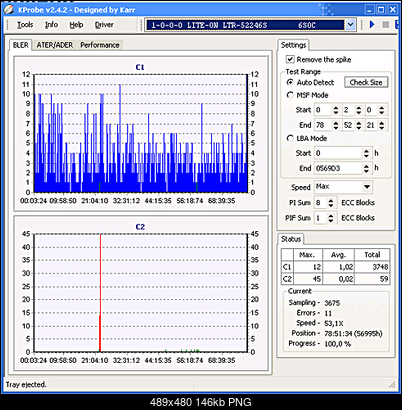Open the Speed dropdown set to Max

click(x=367, y=187)
